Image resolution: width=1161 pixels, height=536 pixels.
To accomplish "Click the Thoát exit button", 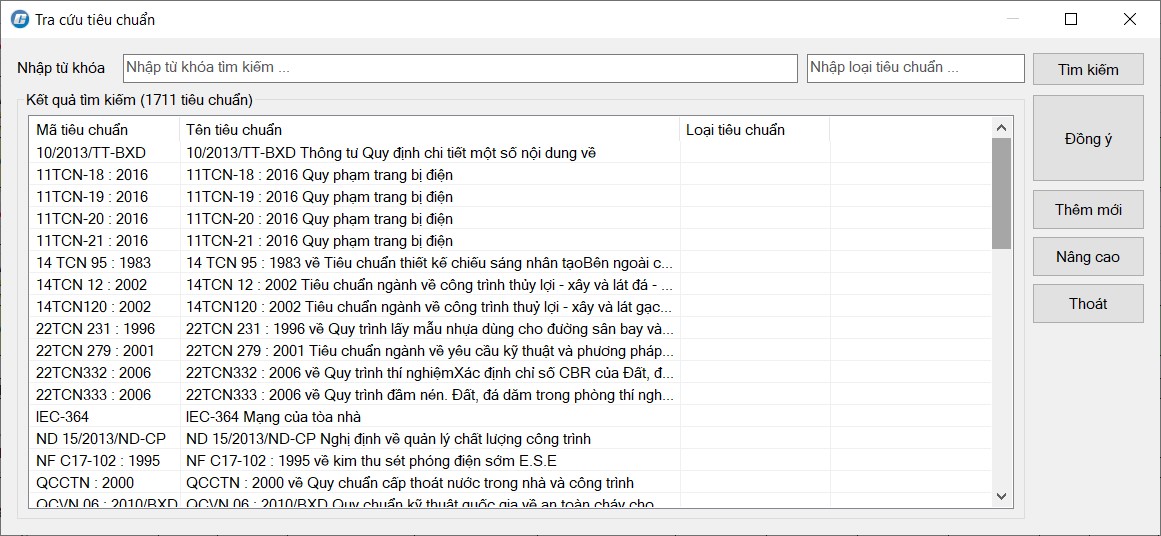I will click(x=1087, y=304).
